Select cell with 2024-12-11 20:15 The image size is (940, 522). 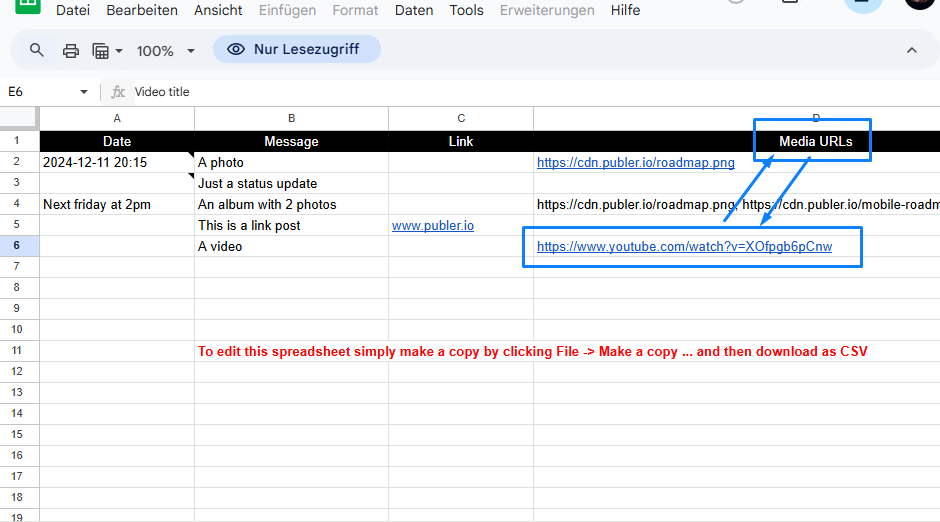click(x=117, y=162)
